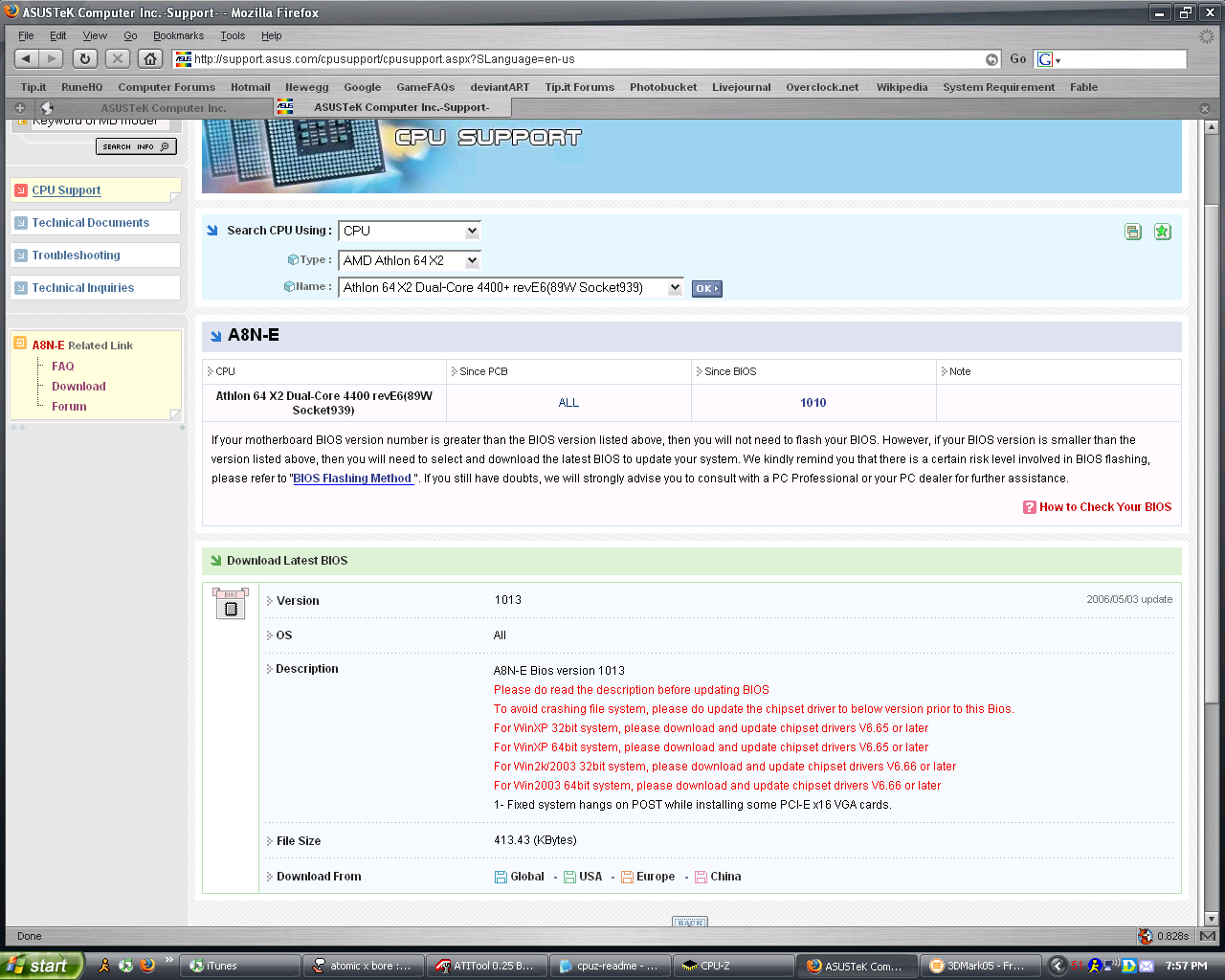This screenshot has width=1225, height=980.
Task: Open the Edit menu
Action: (x=58, y=35)
